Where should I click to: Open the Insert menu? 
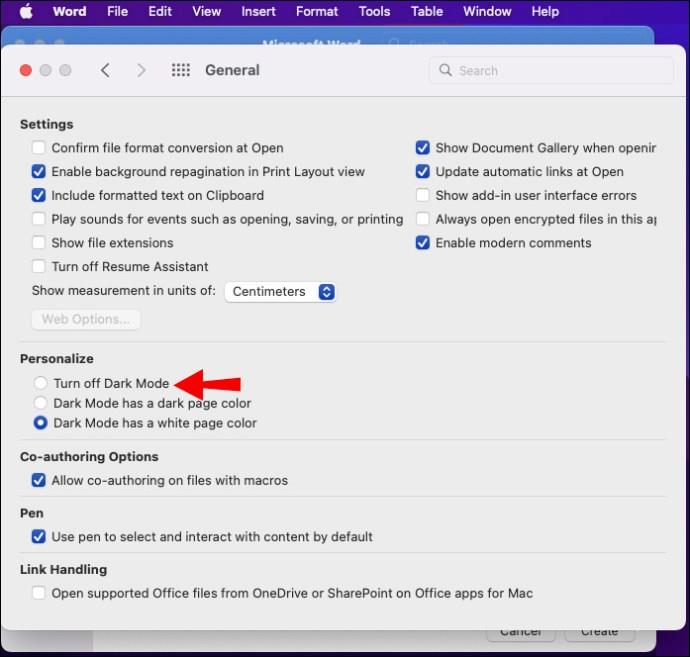point(258,11)
